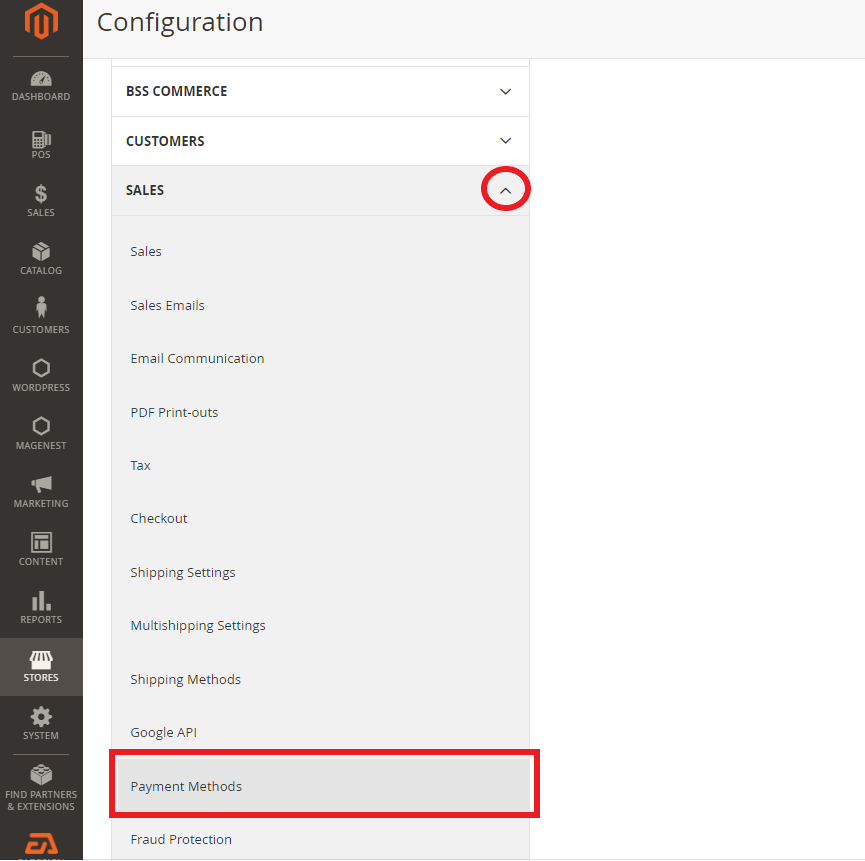Click the SALES section title in config

pos(145,190)
